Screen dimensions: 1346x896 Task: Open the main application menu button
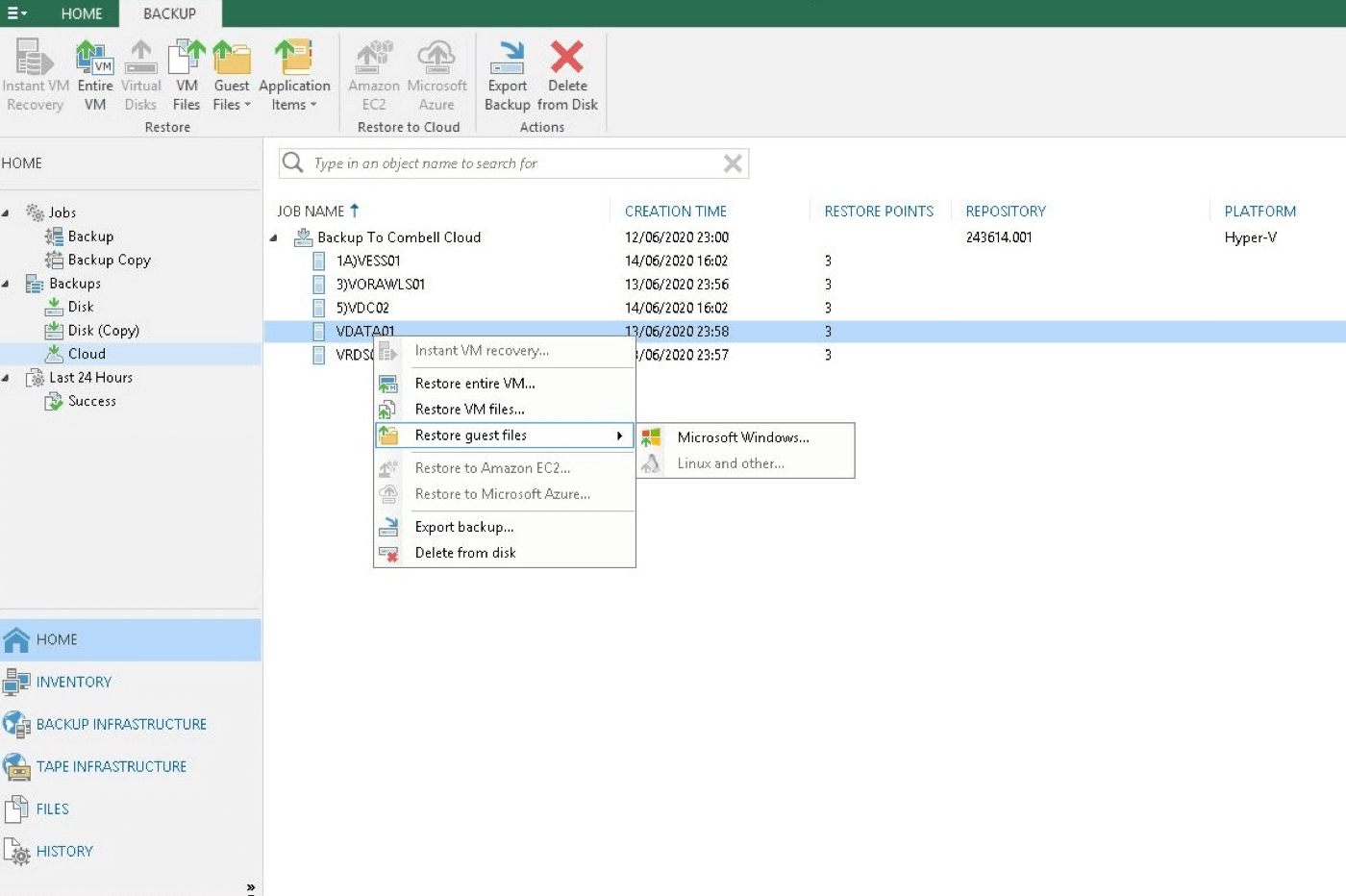[17, 13]
